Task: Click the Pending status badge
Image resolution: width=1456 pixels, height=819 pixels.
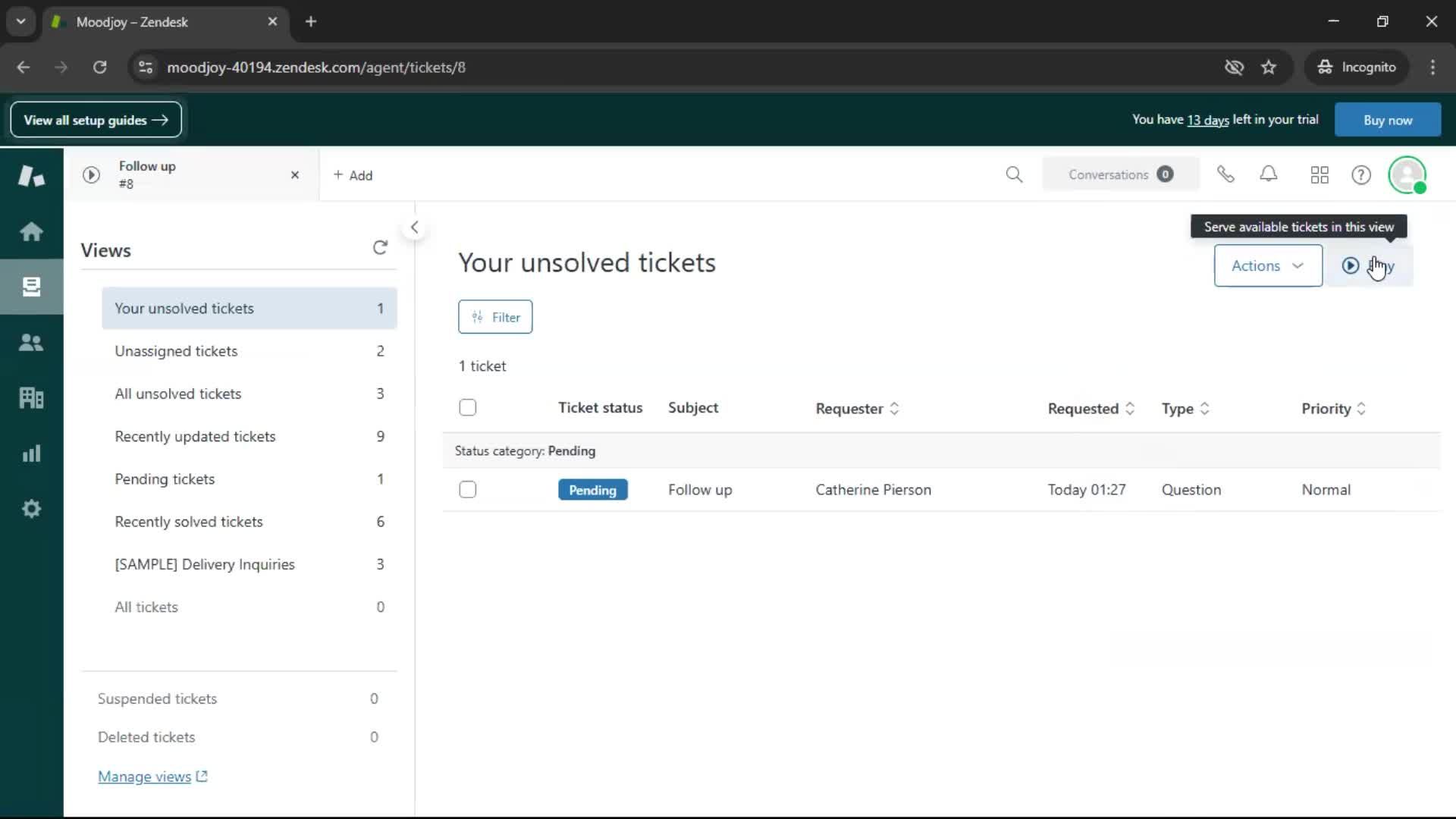Action: click(593, 490)
